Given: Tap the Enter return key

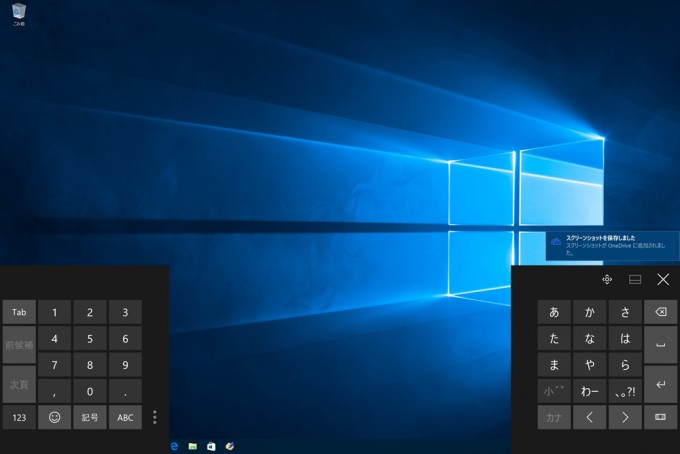Looking at the screenshot, I should [x=660, y=385].
